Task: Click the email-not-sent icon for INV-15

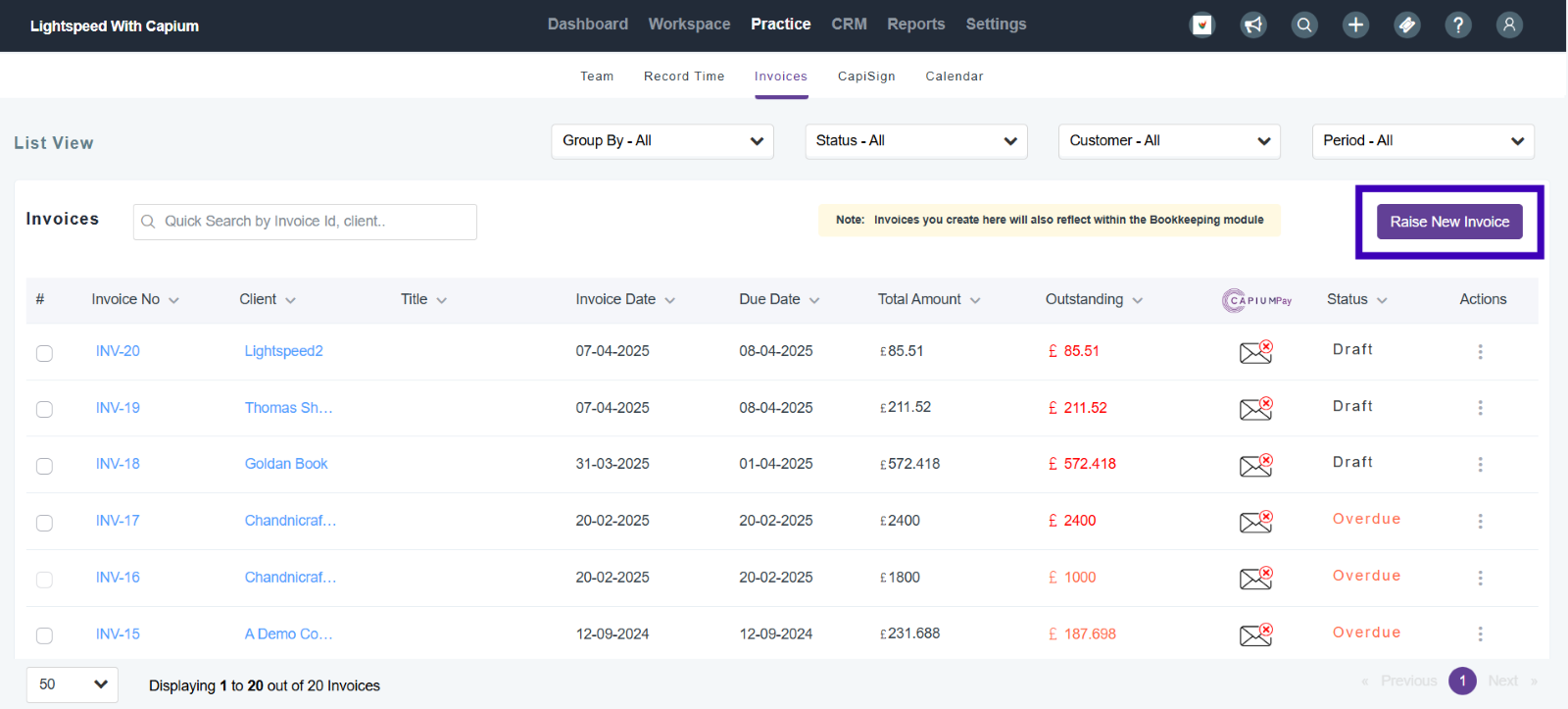Action: pos(1256,635)
